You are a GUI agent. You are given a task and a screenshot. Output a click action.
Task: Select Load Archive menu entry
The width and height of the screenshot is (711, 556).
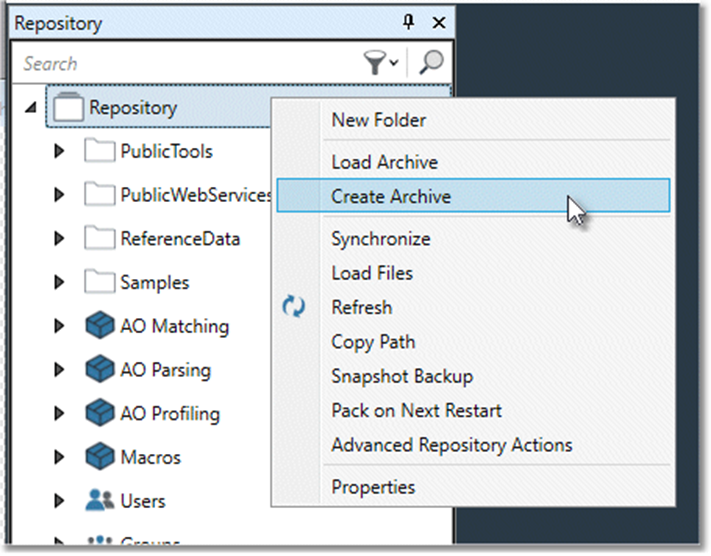click(384, 162)
